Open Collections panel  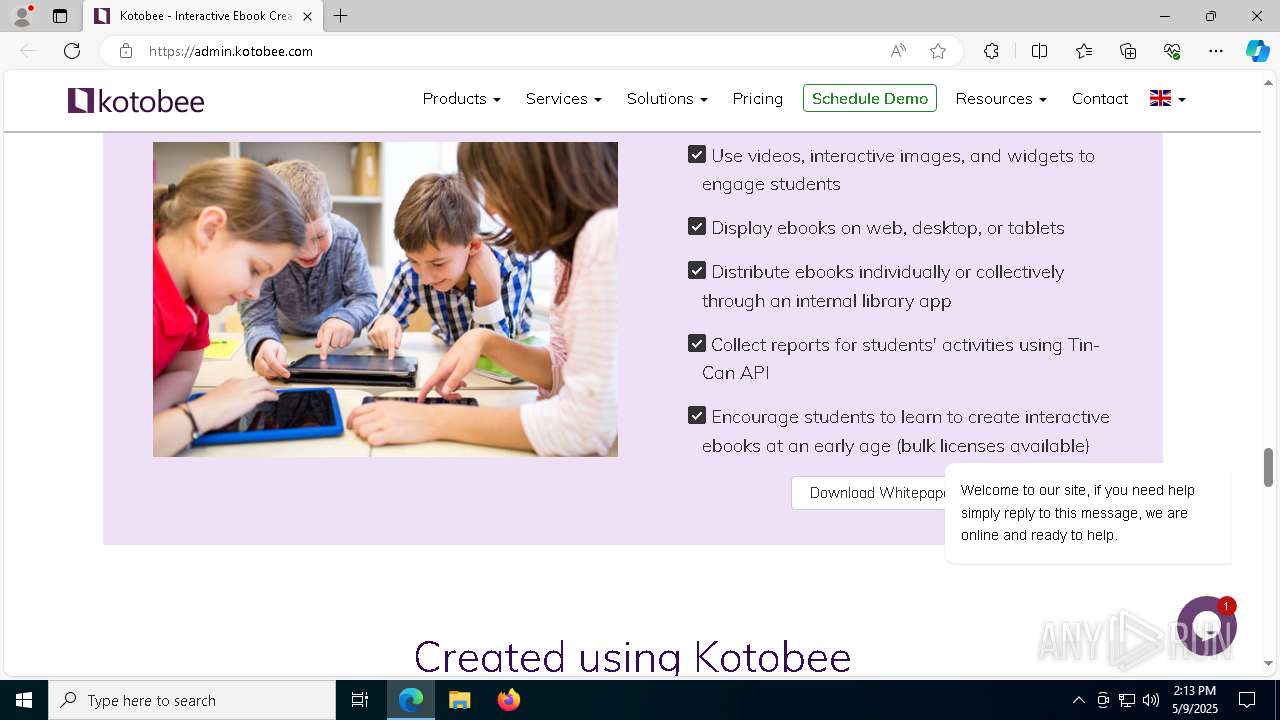pos(1128,51)
